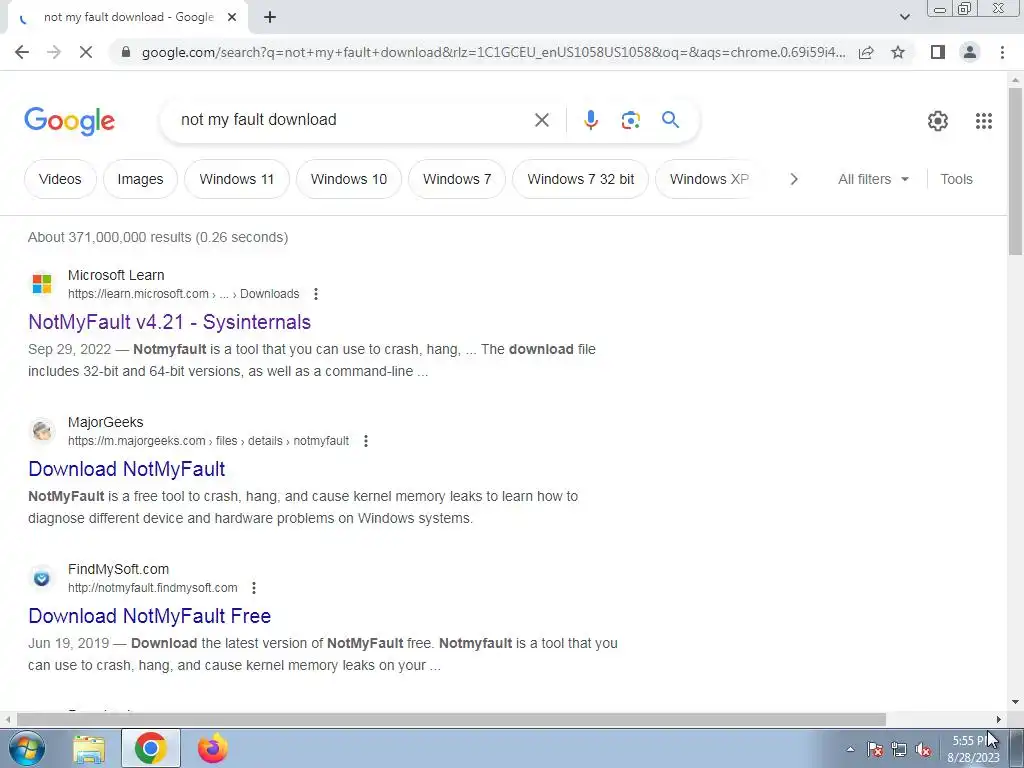The width and height of the screenshot is (1024, 768).
Task: Filter results by Videos
Action: 60,179
